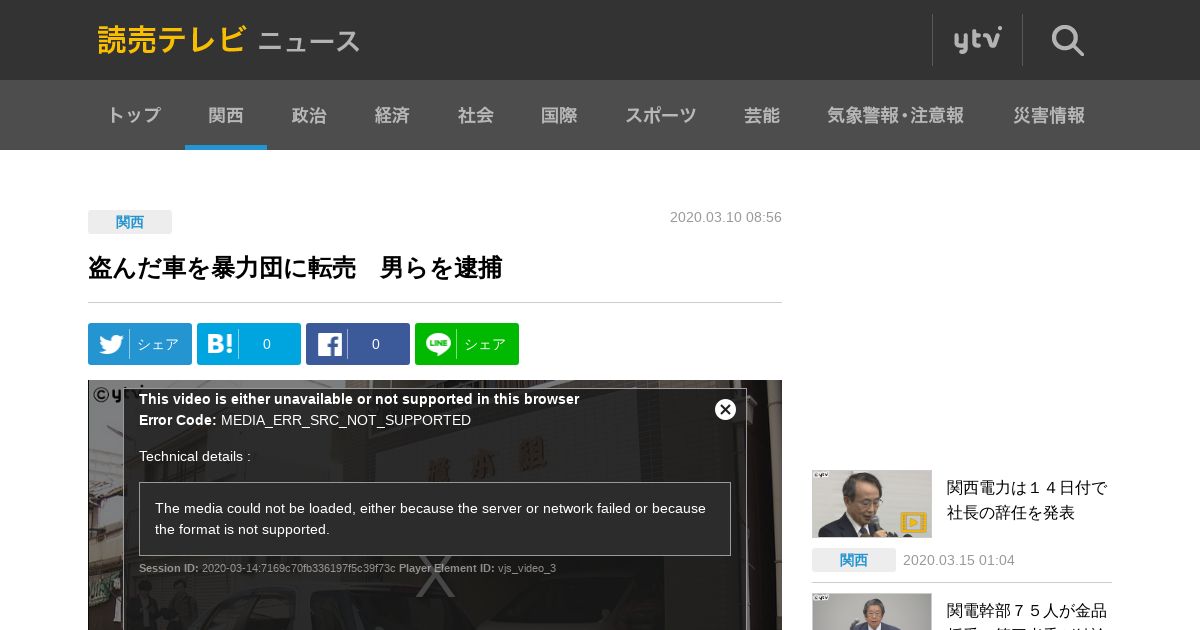1200x630 pixels.
Task: Click the date 2020.03.10 08:56
Action: pyautogui.click(x=726, y=217)
